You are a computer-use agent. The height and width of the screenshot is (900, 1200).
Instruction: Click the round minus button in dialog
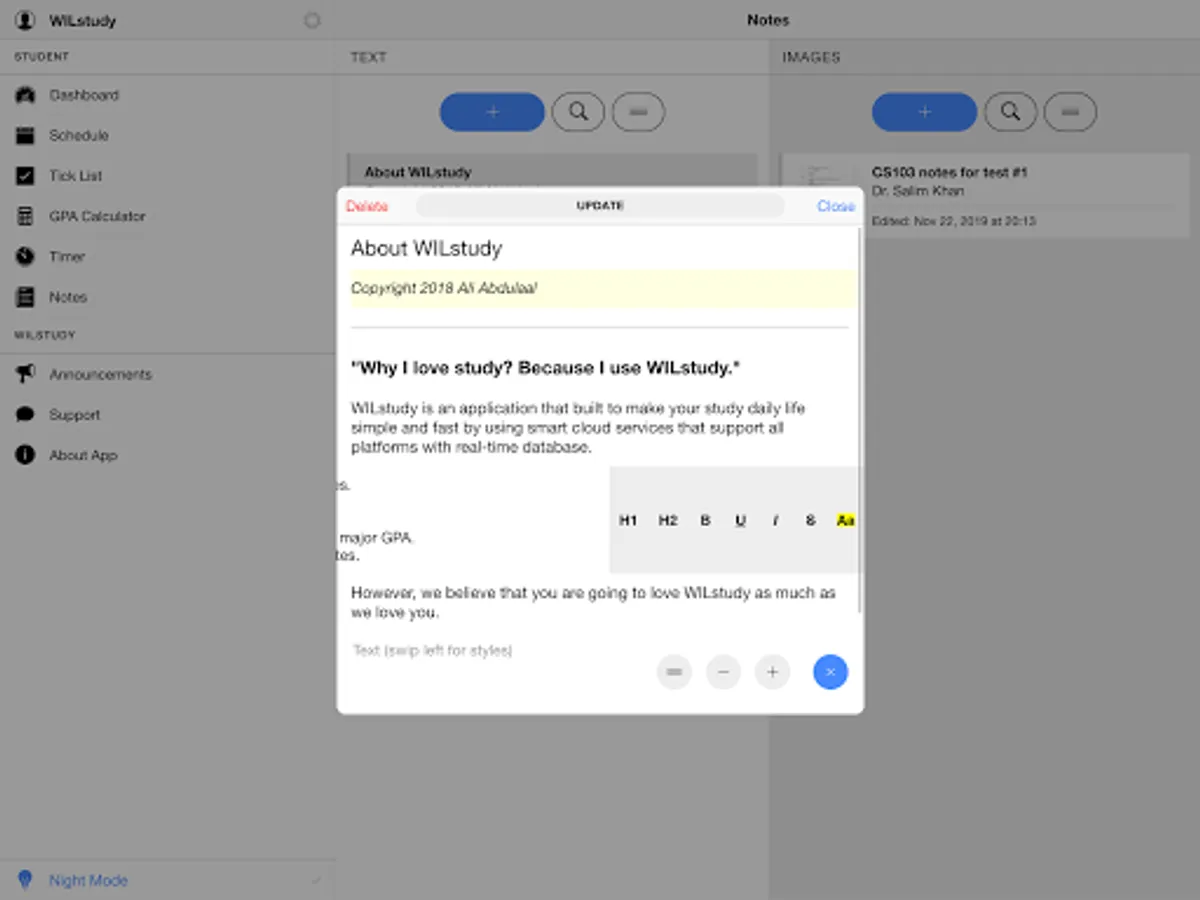pyautogui.click(x=723, y=672)
